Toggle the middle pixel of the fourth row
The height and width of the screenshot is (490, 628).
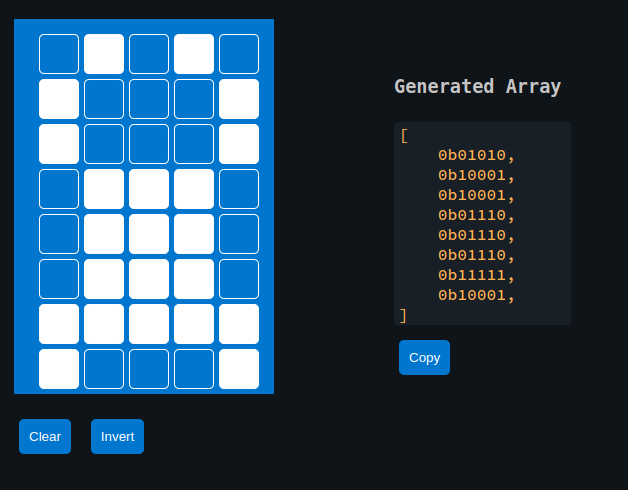[149, 189]
